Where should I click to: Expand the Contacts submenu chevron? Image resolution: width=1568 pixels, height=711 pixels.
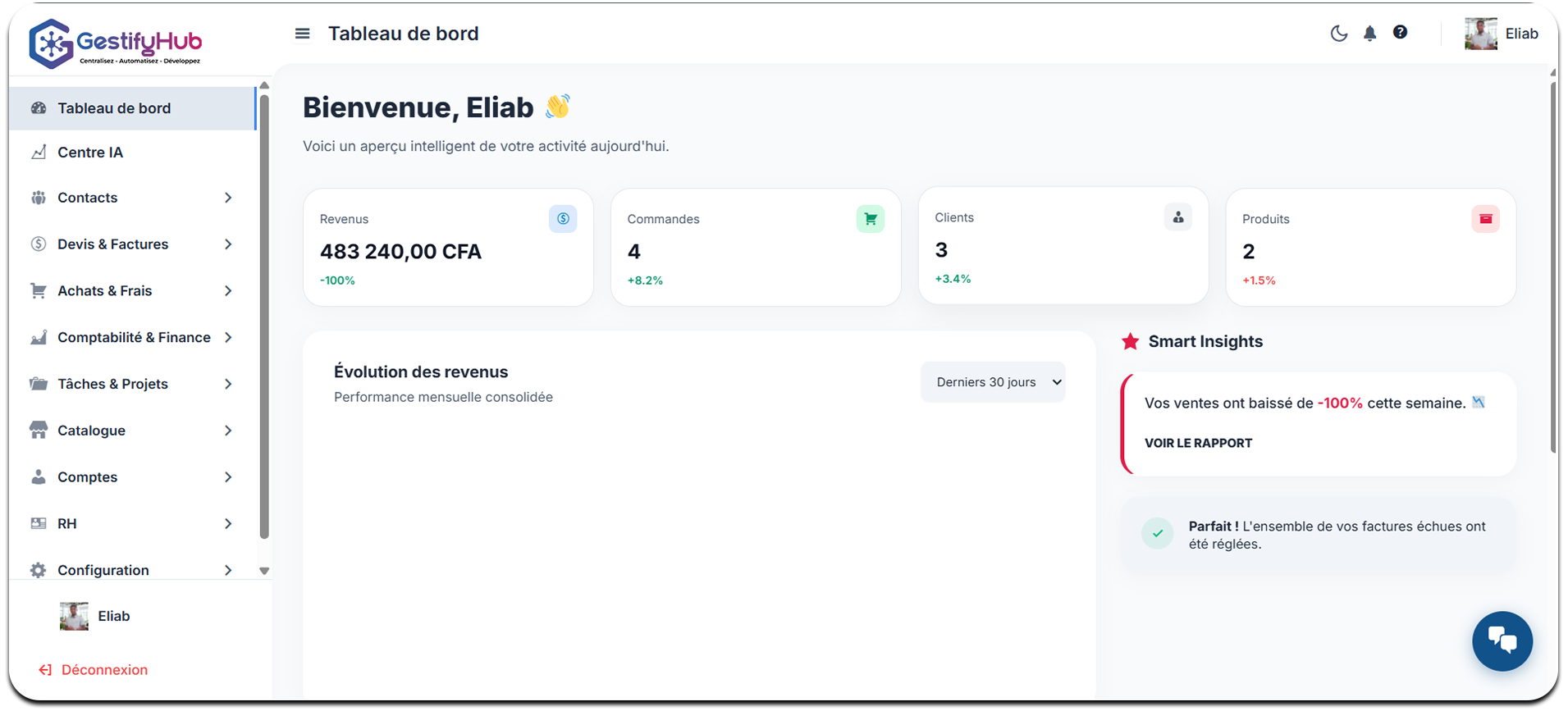point(228,198)
